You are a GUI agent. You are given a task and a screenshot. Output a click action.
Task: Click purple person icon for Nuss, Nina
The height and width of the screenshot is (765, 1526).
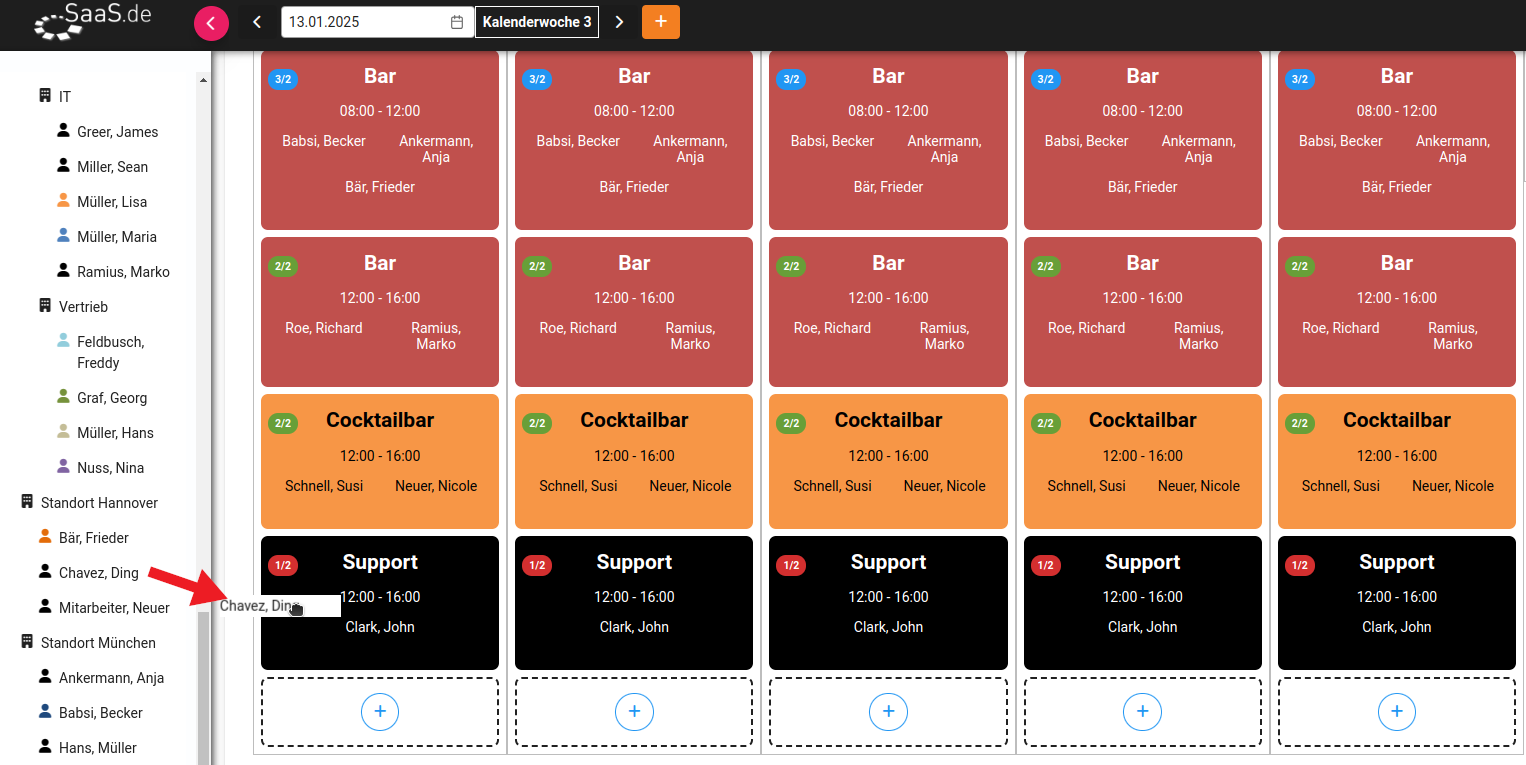point(64,467)
